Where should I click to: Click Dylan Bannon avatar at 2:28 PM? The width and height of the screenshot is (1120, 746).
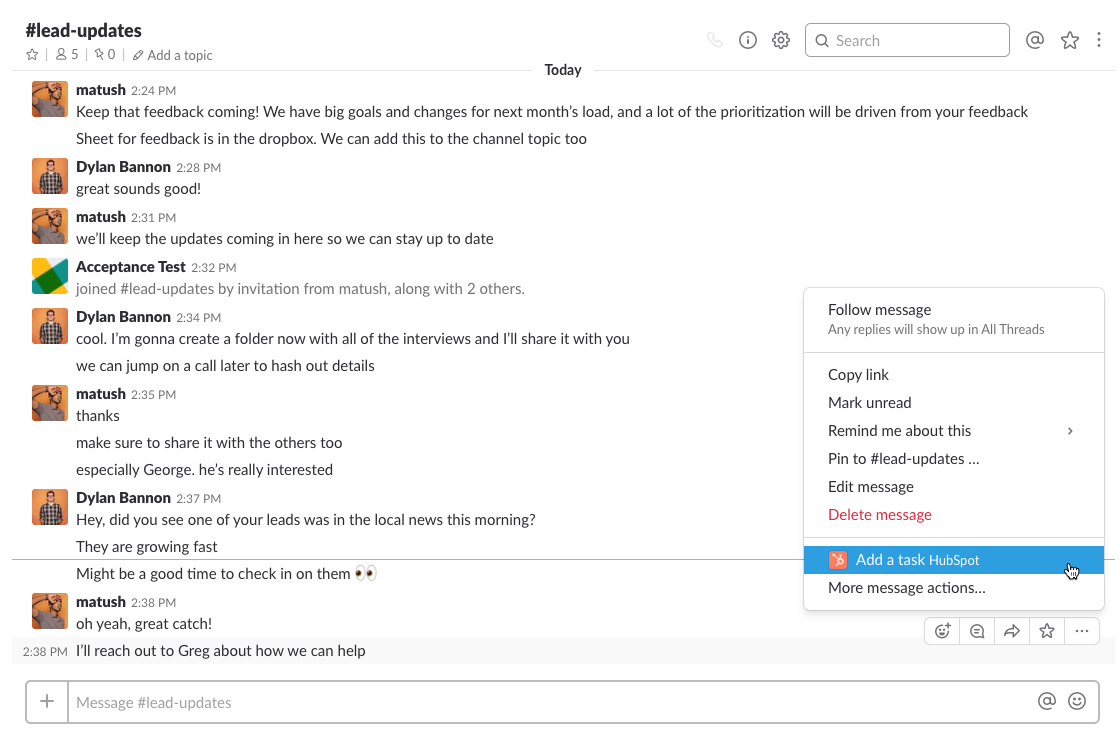pos(50,176)
